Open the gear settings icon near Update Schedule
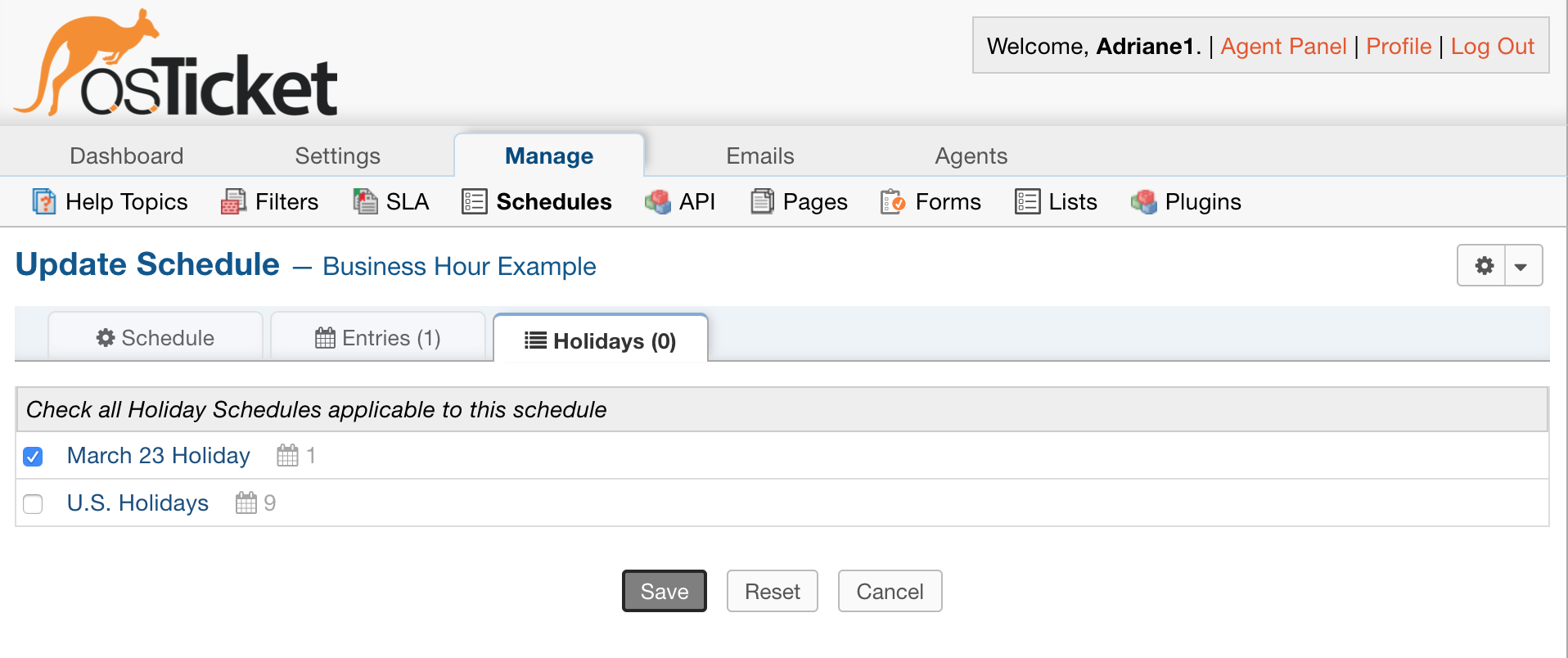This screenshot has width=1568, height=658. click(1484, 265)
